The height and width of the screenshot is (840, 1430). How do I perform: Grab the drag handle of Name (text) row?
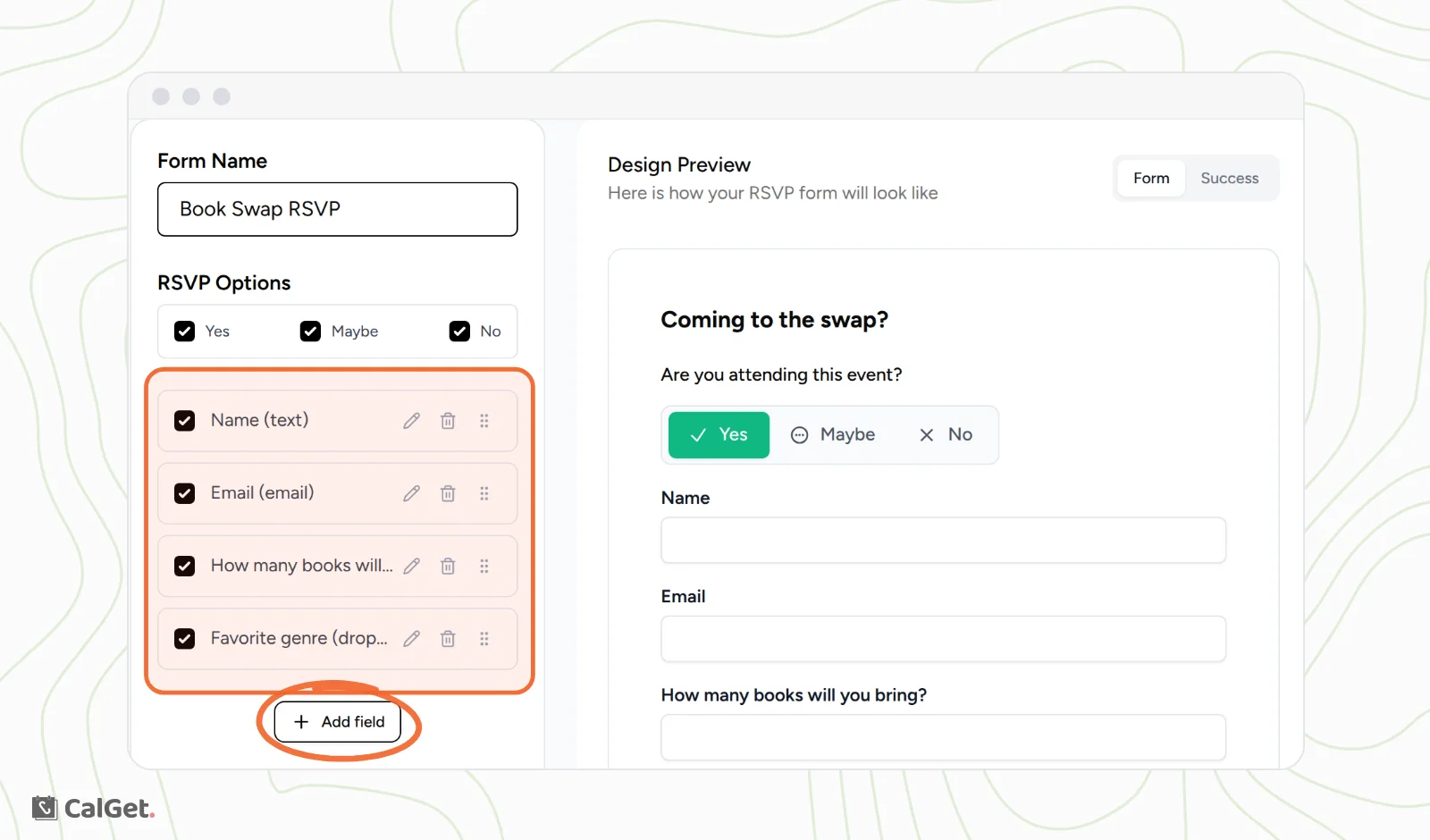click(484, 421)
